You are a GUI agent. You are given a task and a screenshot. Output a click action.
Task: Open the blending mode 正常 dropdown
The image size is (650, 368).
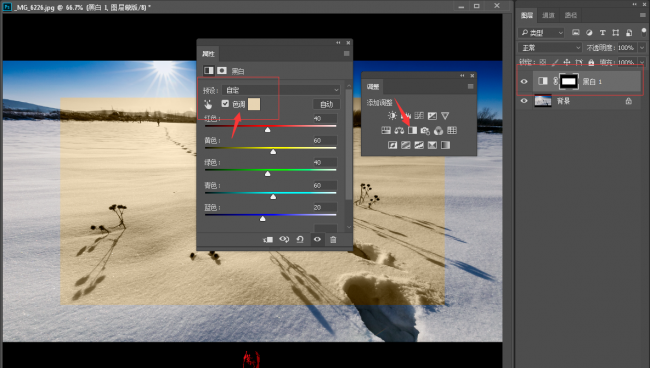coord(550,48)
